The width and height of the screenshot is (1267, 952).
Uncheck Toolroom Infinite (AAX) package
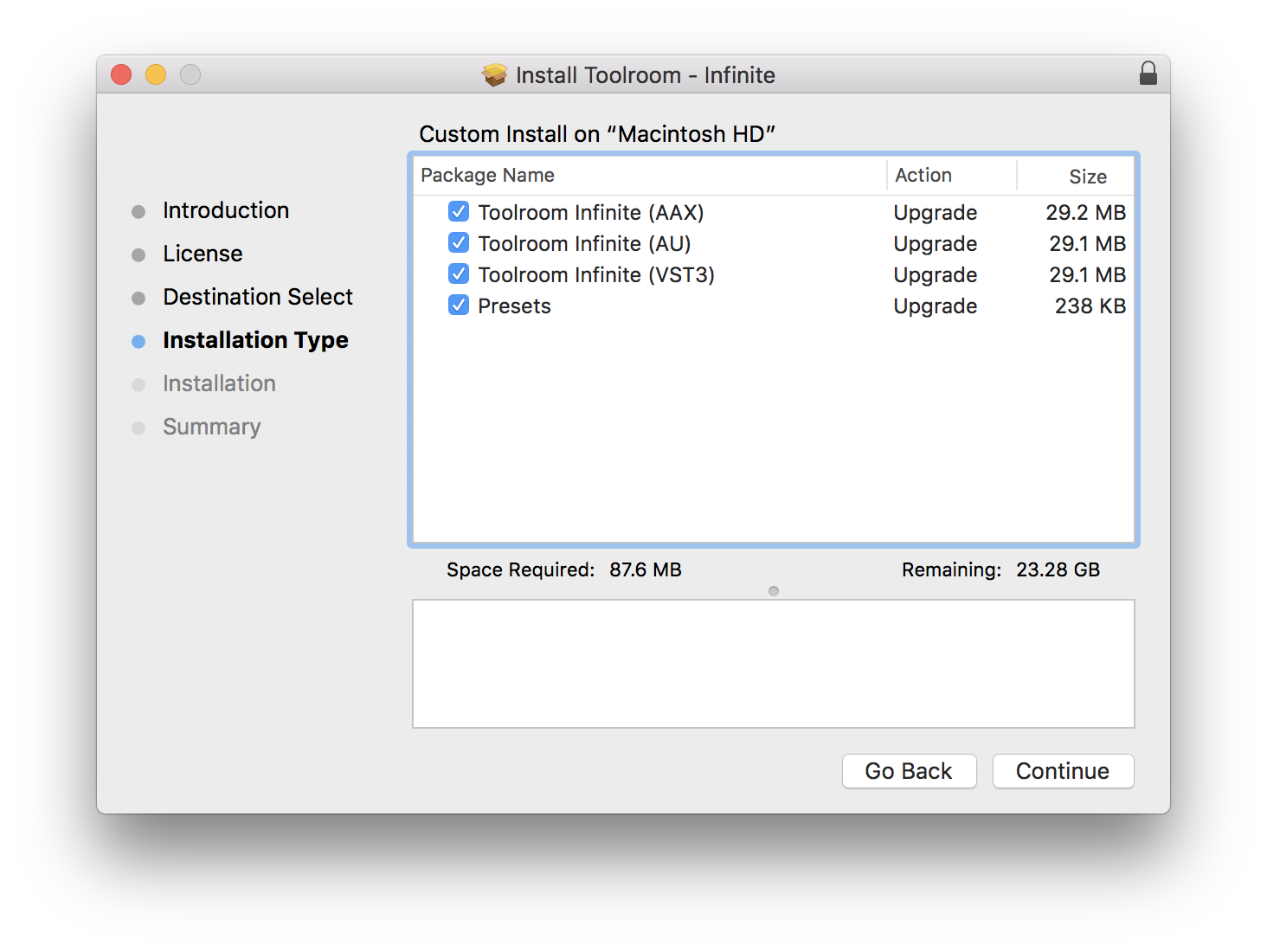[x=459, y=212]
